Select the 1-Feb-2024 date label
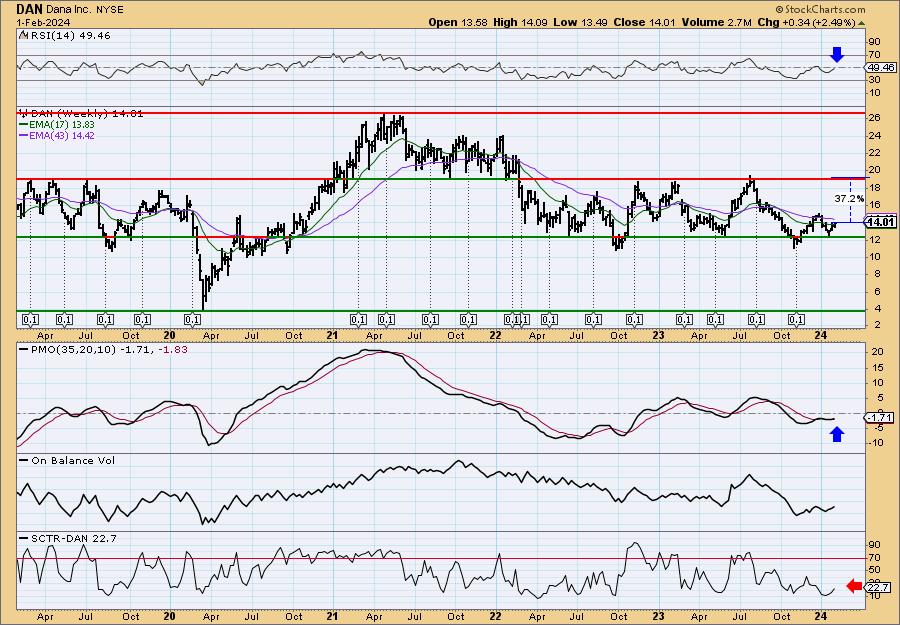This screenshot has height=625, width=900. pos(44,22)
